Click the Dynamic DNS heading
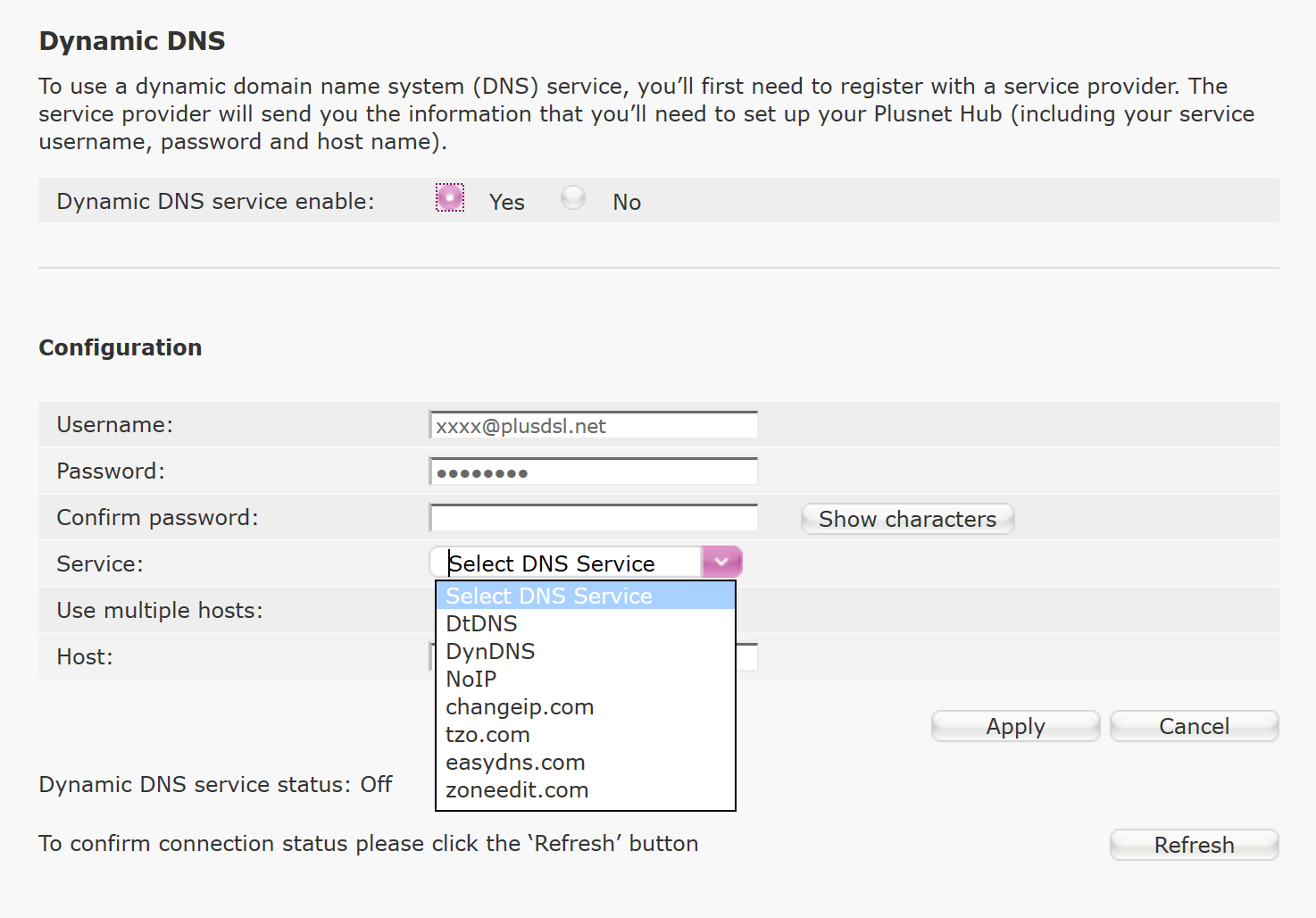This screenshot has width=1316, height=918. pos(130,40)
